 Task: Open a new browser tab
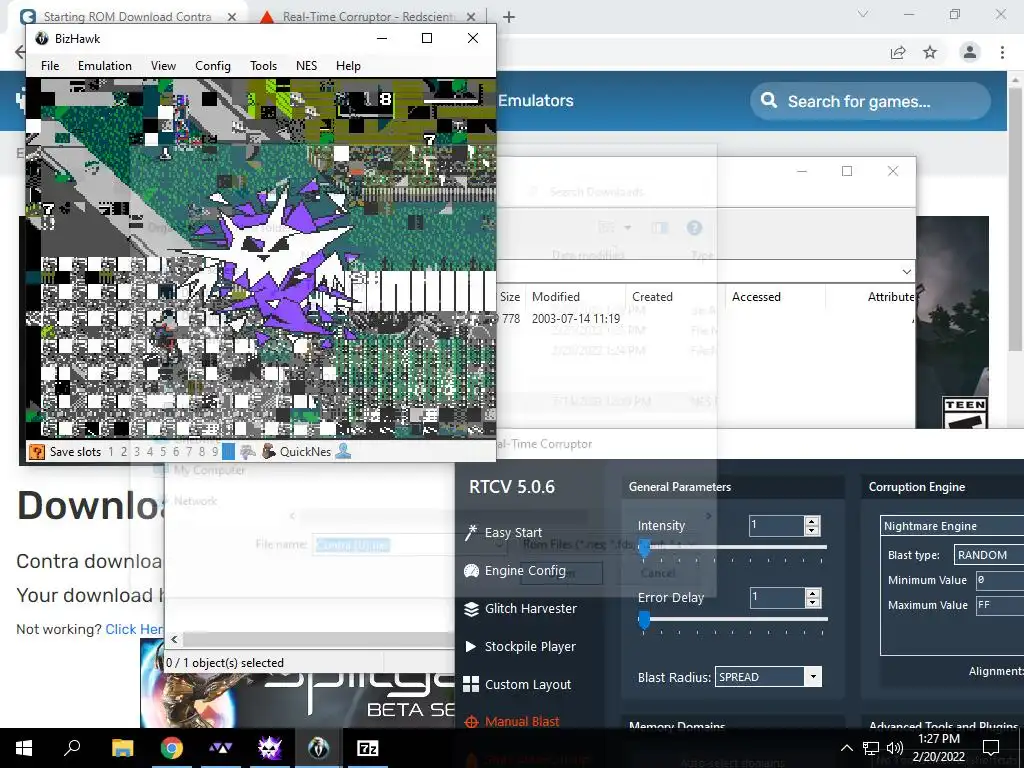509,17
